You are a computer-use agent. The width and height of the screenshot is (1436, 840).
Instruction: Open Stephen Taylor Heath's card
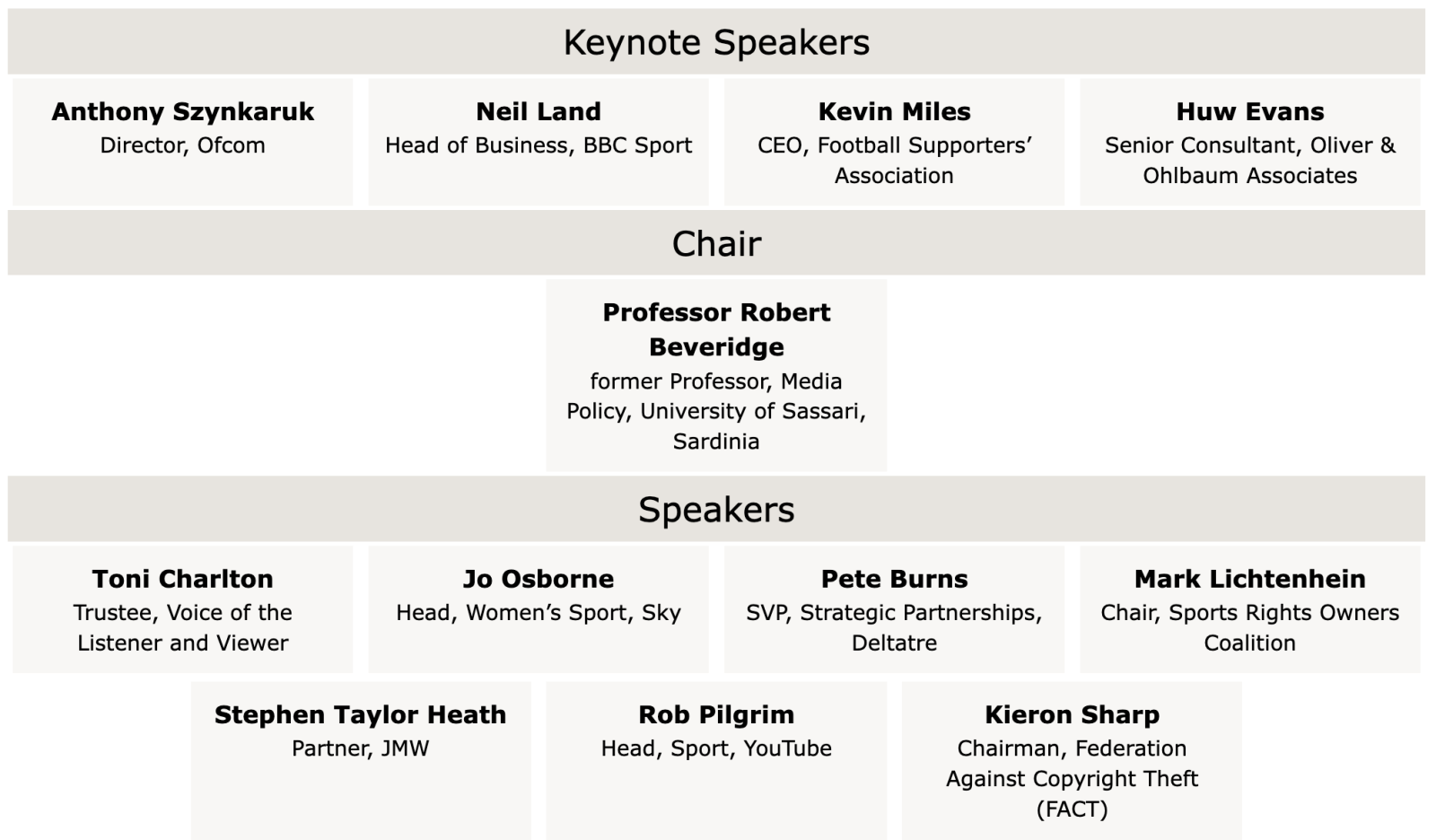click(361, 761)
